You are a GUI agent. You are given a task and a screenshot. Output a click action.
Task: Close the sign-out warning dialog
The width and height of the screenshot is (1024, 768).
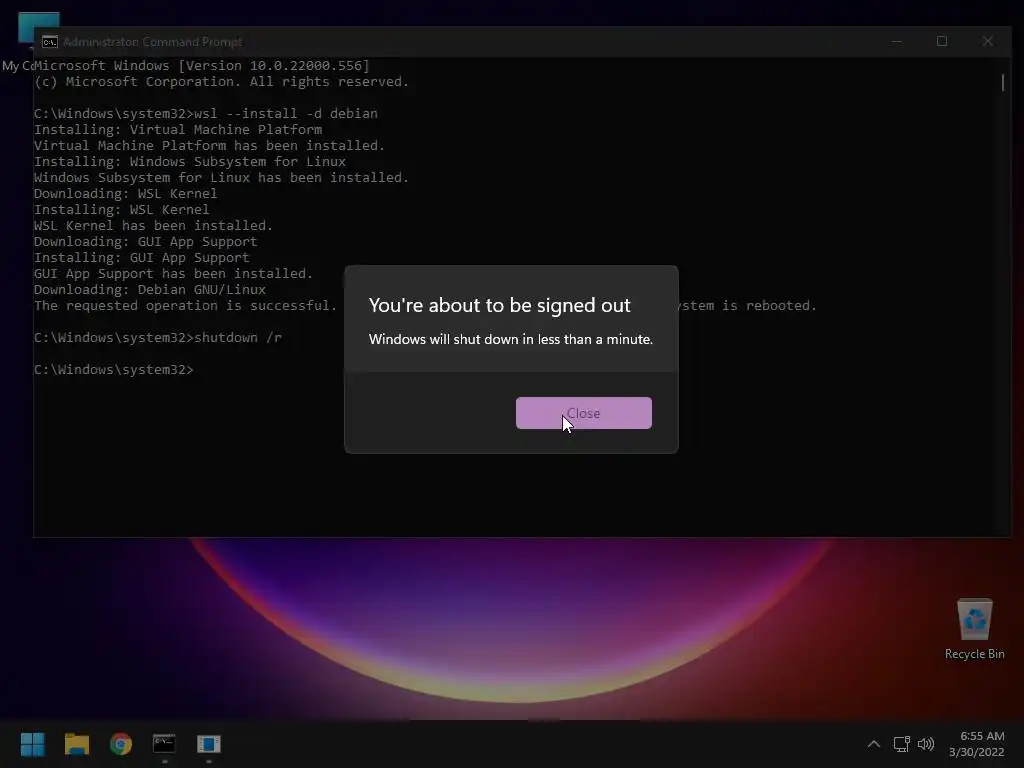coord(583,413)
